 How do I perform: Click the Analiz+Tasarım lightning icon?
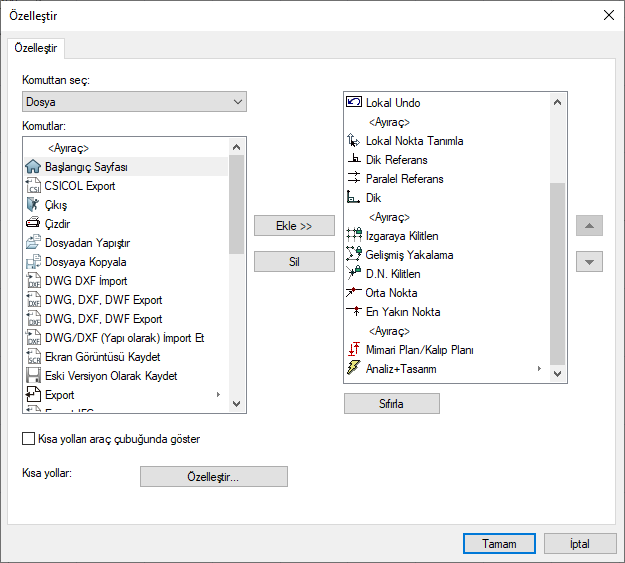(x=353, y=369)
